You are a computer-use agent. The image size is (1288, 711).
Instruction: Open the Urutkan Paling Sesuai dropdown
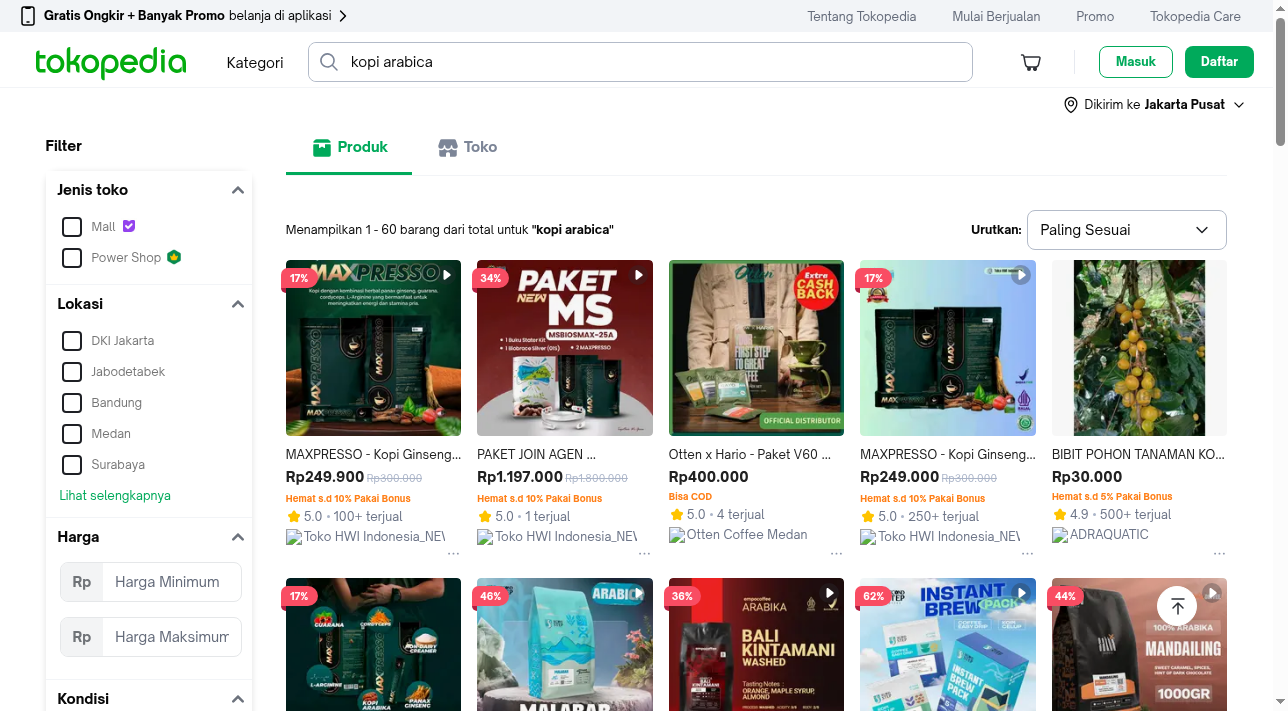coord(1127,230)
